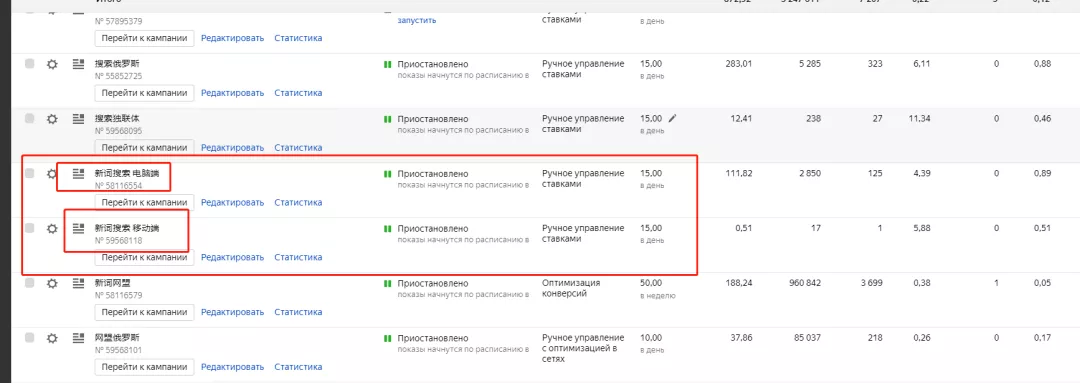Click green pause icon for campaign № 58116554
Screen dimensions: 1080x383
(x=387, y=174)
